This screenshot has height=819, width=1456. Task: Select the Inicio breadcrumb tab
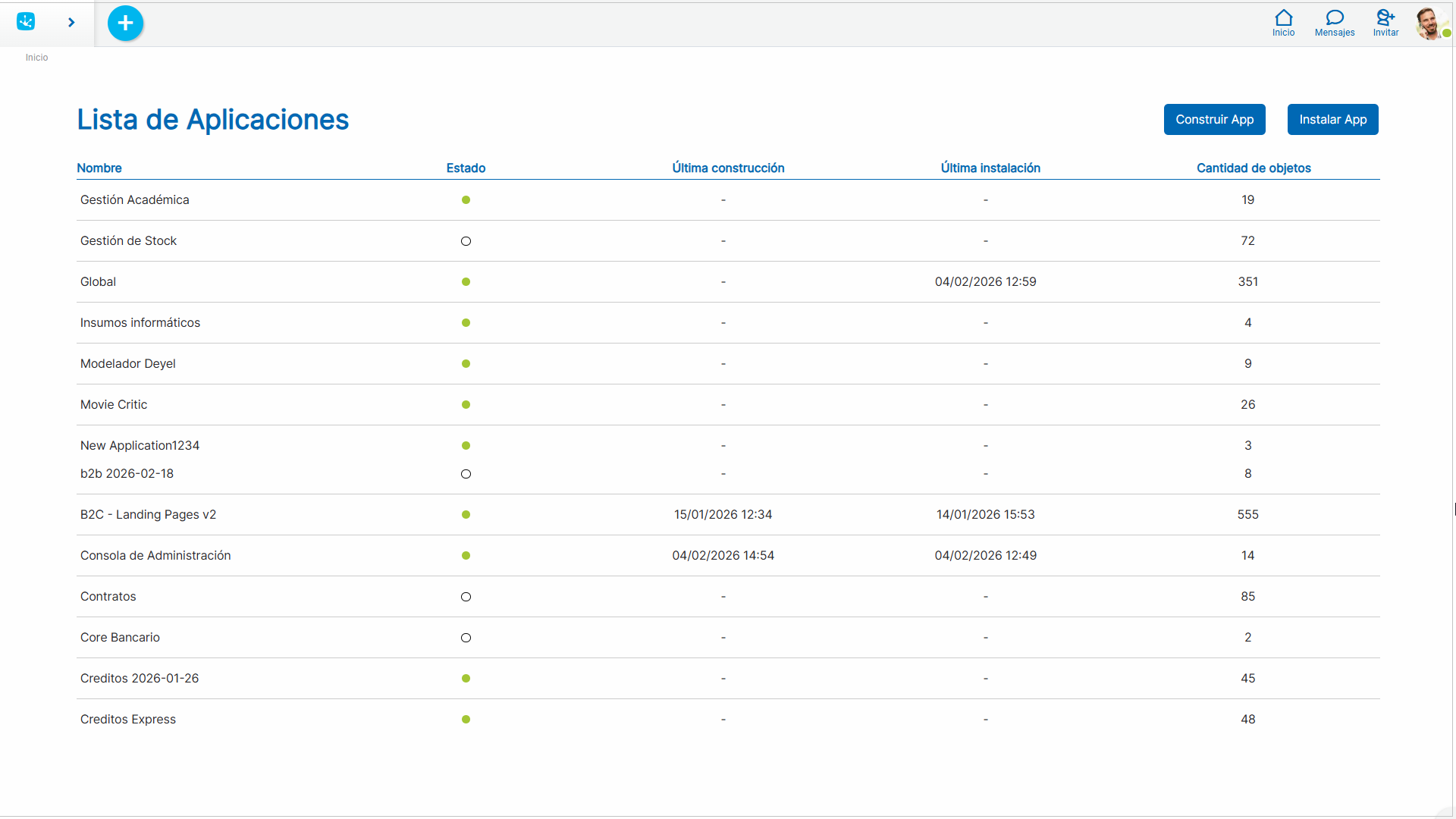point(36,58)
